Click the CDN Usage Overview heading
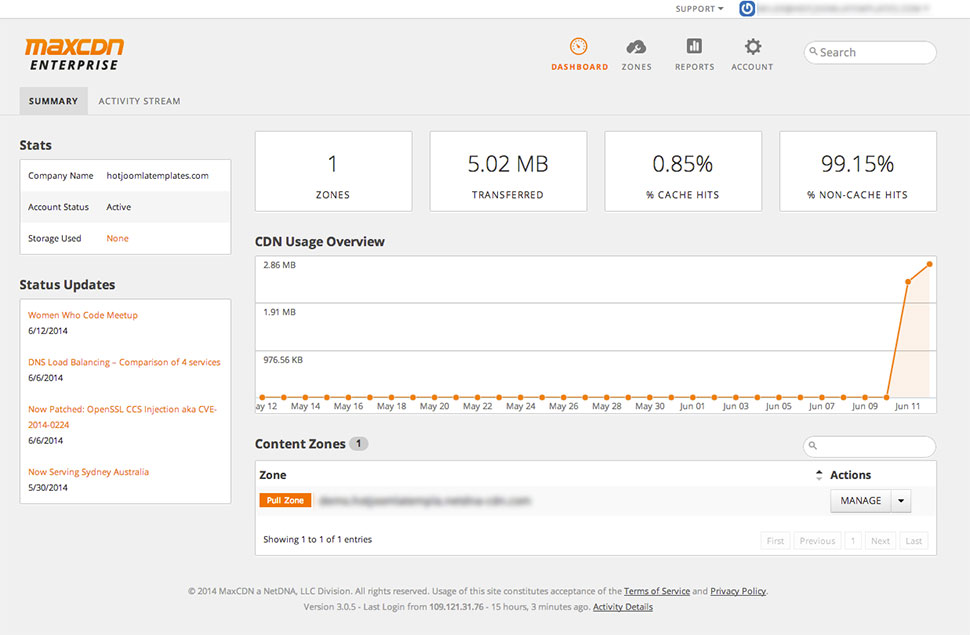The height and width of the screenshot is (635, 970). coord(320,242)
